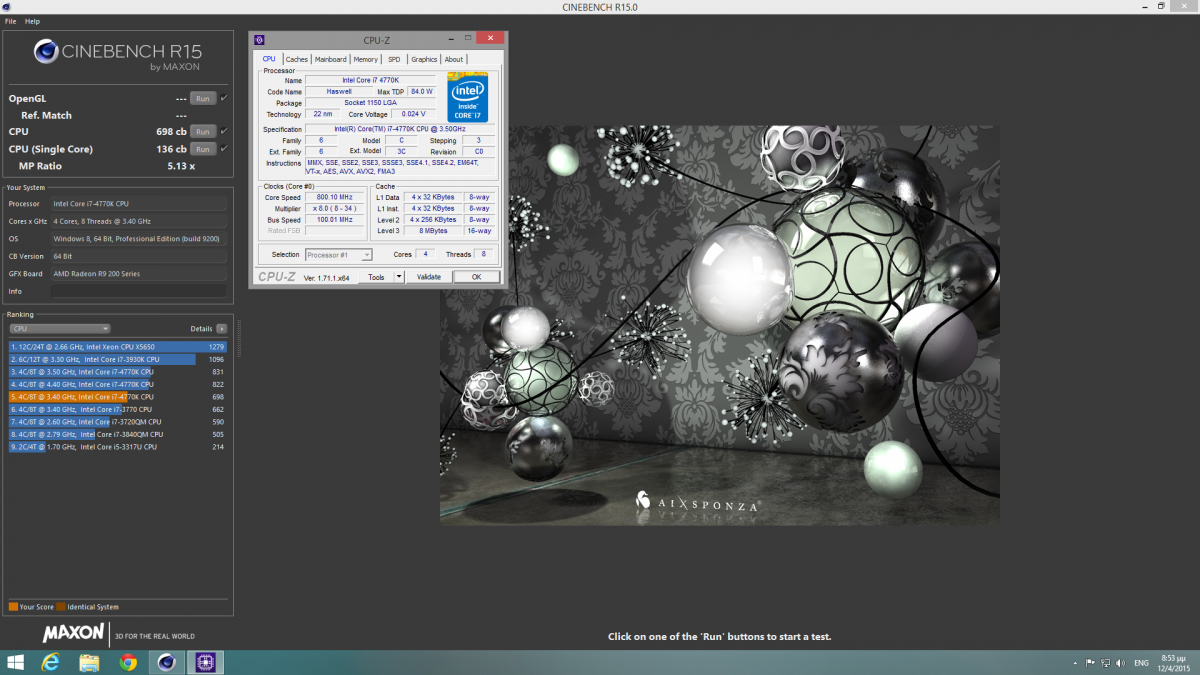Select the i7-3840QM ranking row

[x=118, y=435]
